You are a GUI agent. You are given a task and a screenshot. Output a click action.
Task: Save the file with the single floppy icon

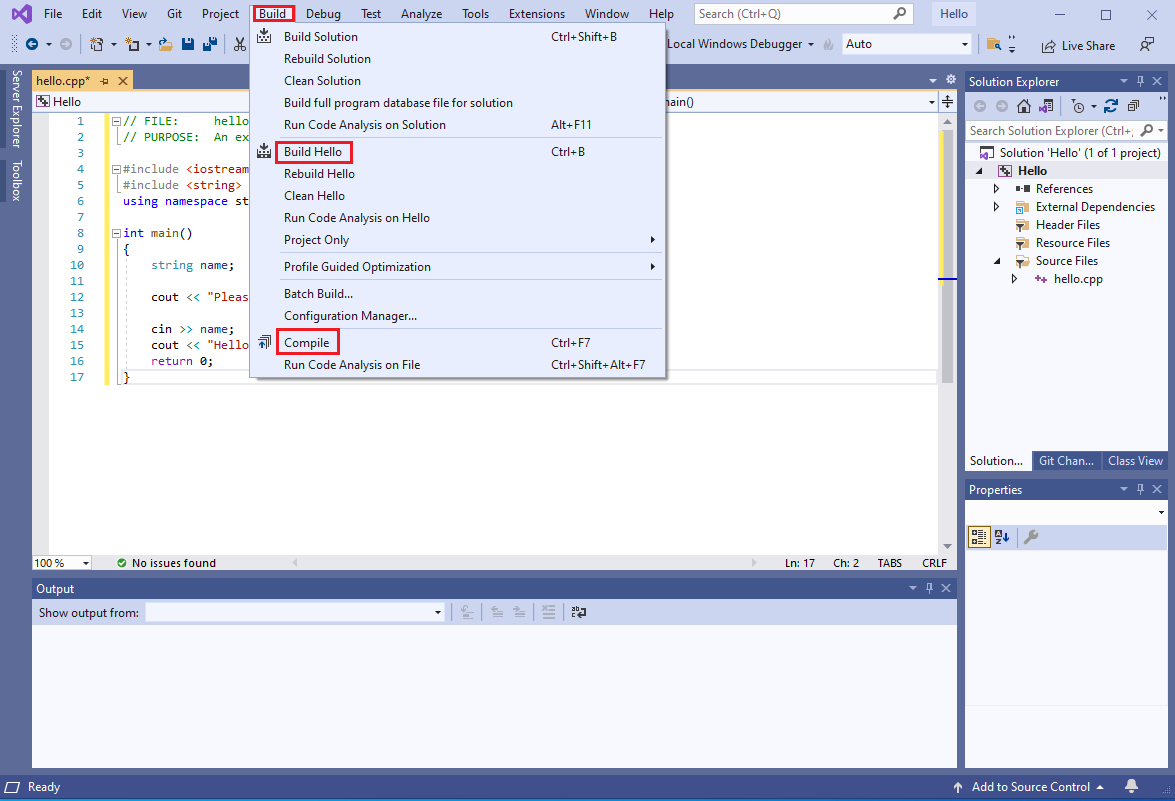[188, 44]
